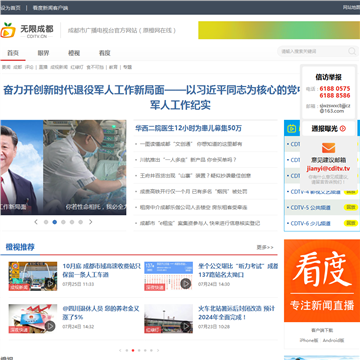Go to previous page of 橙视推荐 carousel
The height and width of the screenshot is (360, 360).
click(x=120, y=350)
